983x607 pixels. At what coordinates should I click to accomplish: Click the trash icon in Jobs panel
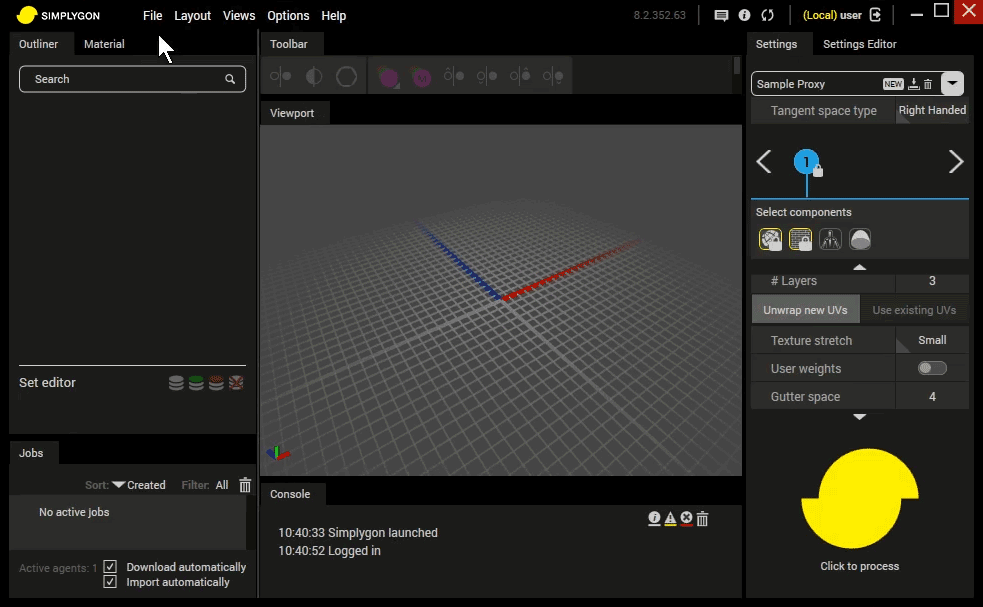point(245,485)
